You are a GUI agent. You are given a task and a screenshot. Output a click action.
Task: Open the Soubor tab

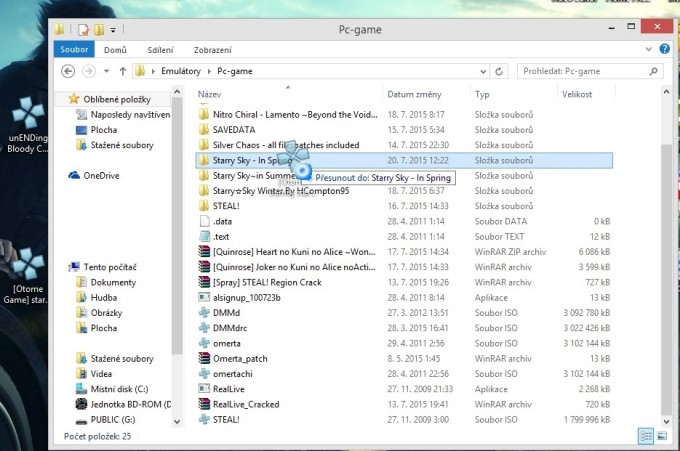(74, 49)
